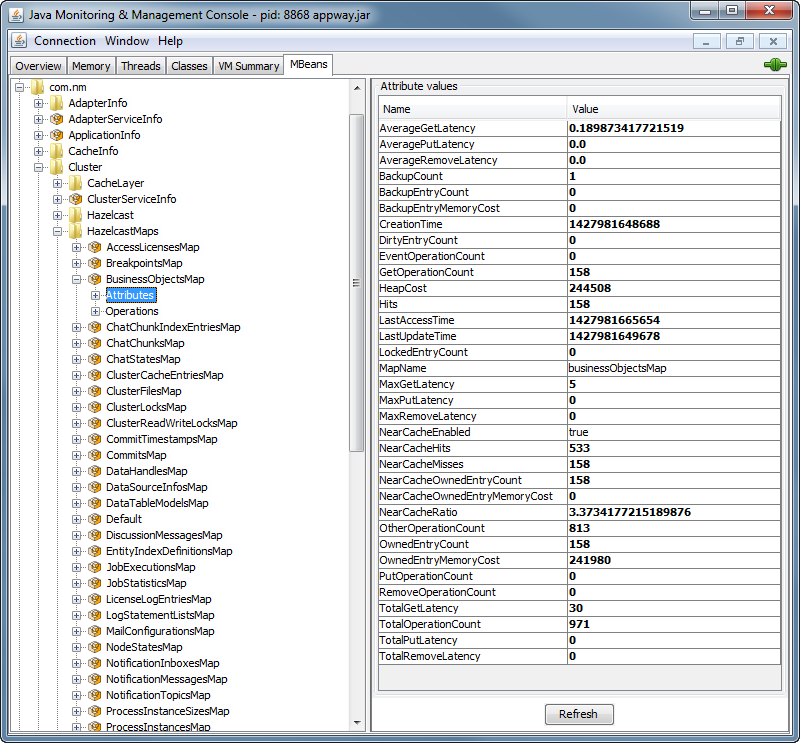Click the TotalOperationCount attribute name
Screen dimensions: 800x743
(x=430, y=624)
